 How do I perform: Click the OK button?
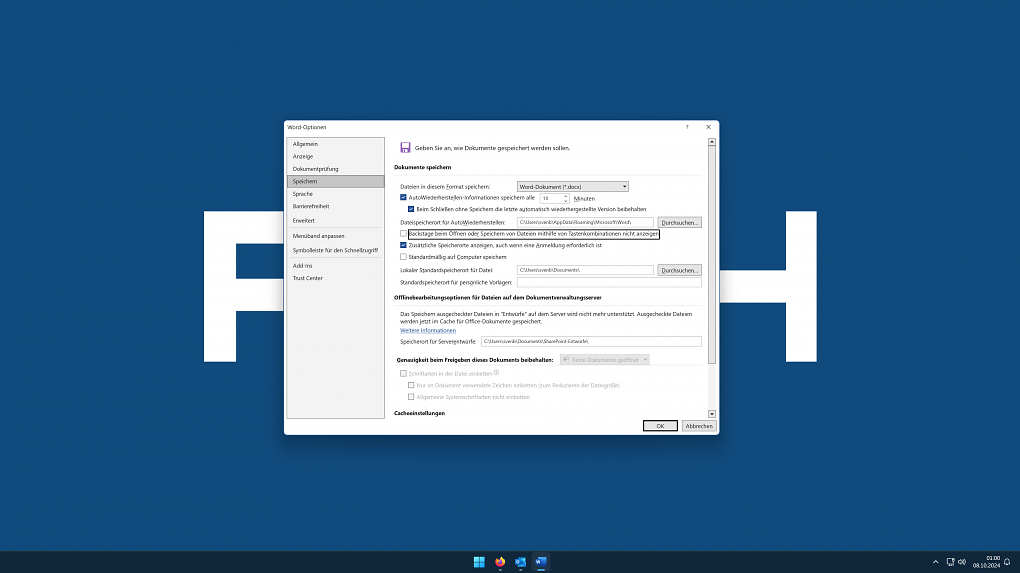(660, 426)
